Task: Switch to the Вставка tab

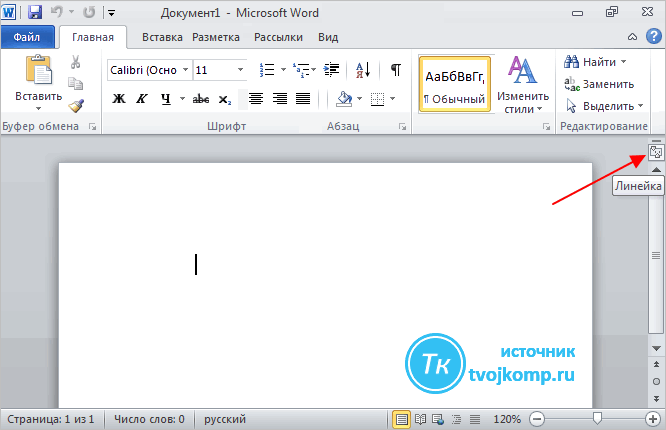Action: (162, 37)
